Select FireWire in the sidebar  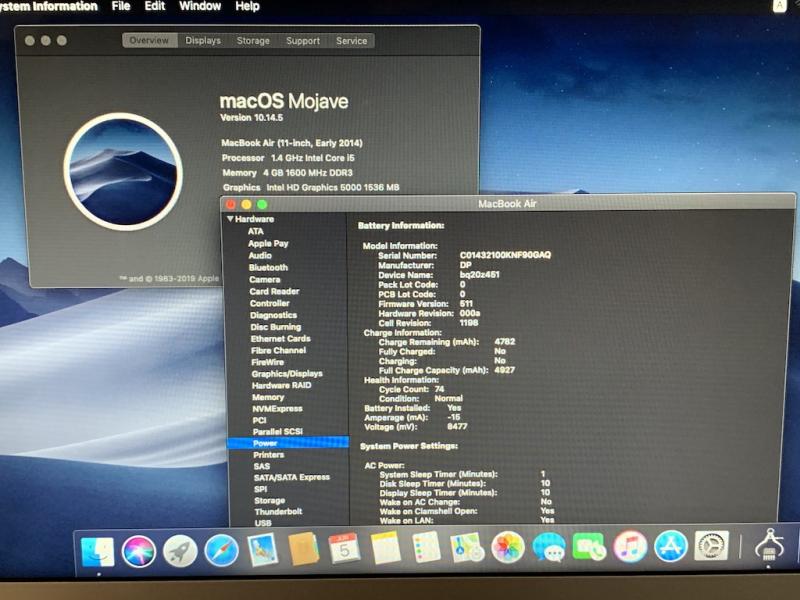(267, 362)
